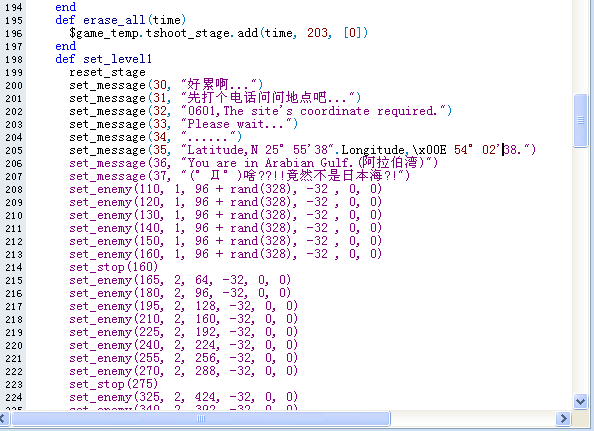Click the number 203 on line 196

point(317,33)
